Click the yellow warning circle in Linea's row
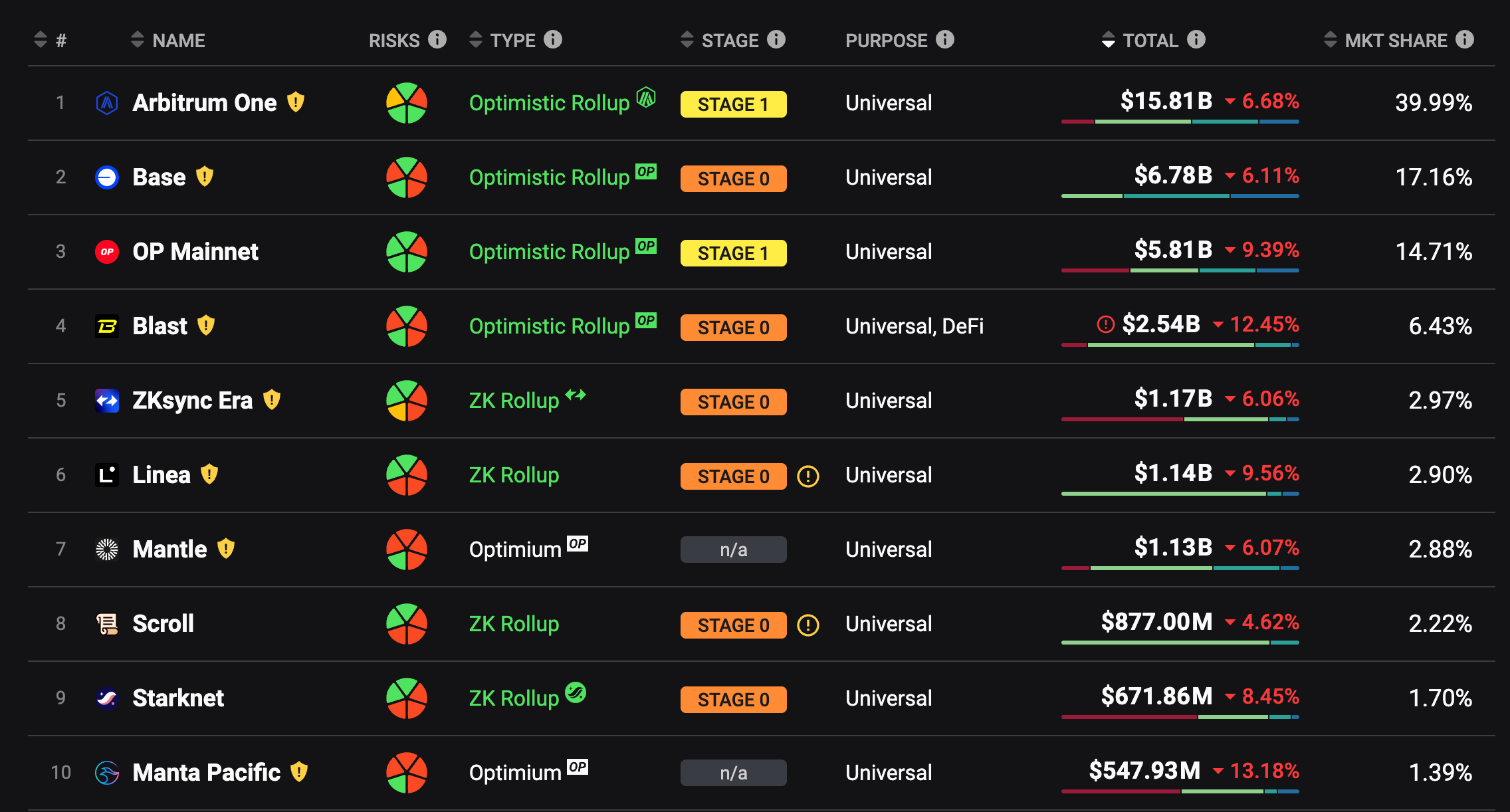 pos(808,476)
